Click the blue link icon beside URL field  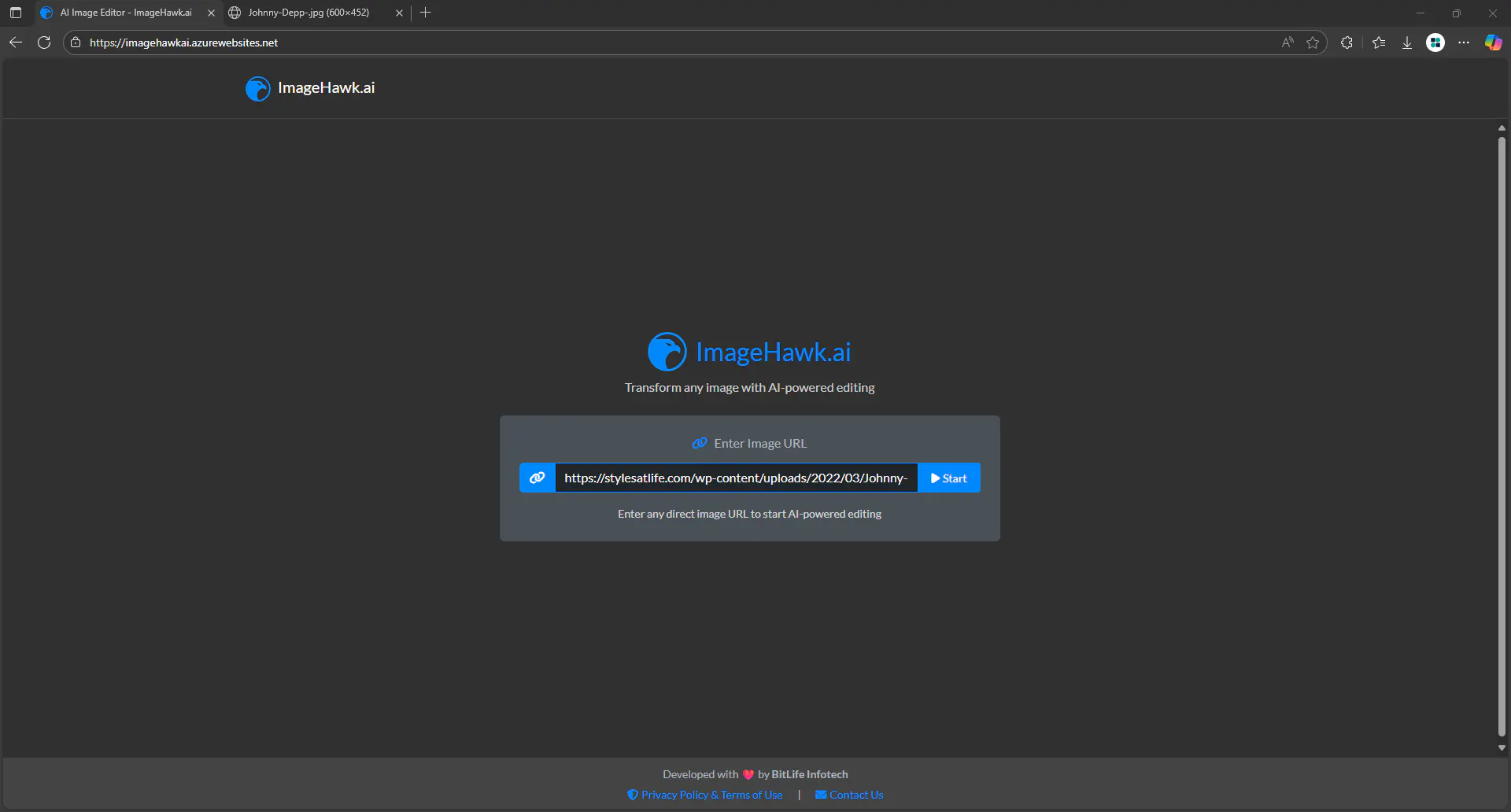[538, 478]
